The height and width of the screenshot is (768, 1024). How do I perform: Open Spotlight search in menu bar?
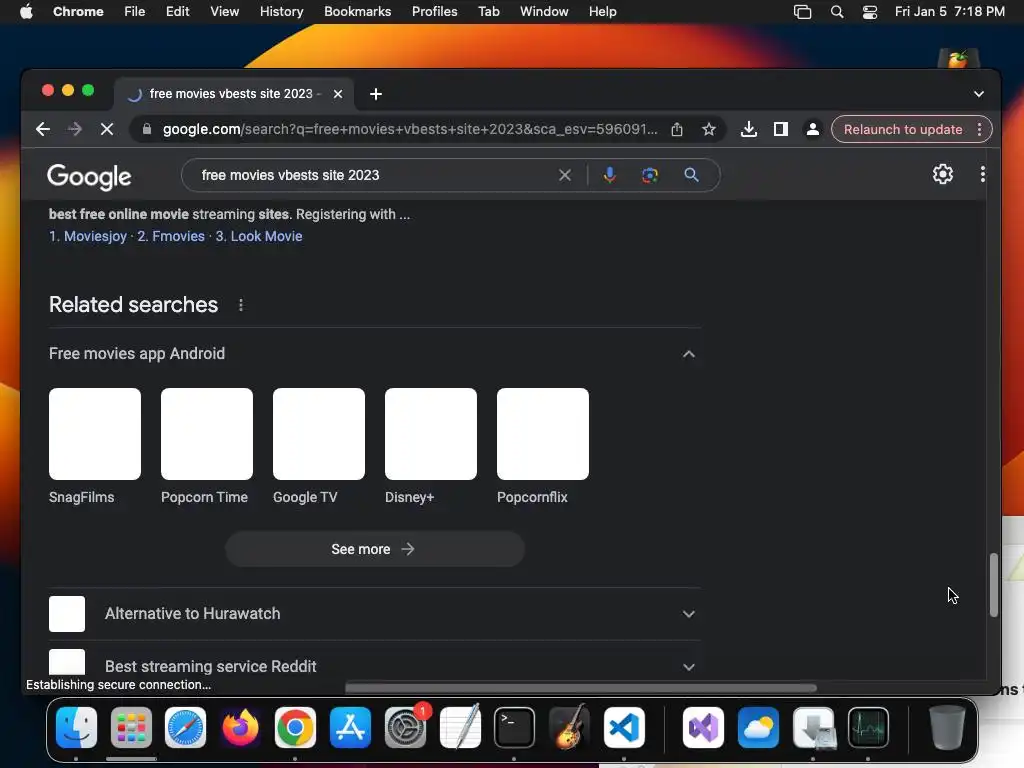click(x=837, y=12)
